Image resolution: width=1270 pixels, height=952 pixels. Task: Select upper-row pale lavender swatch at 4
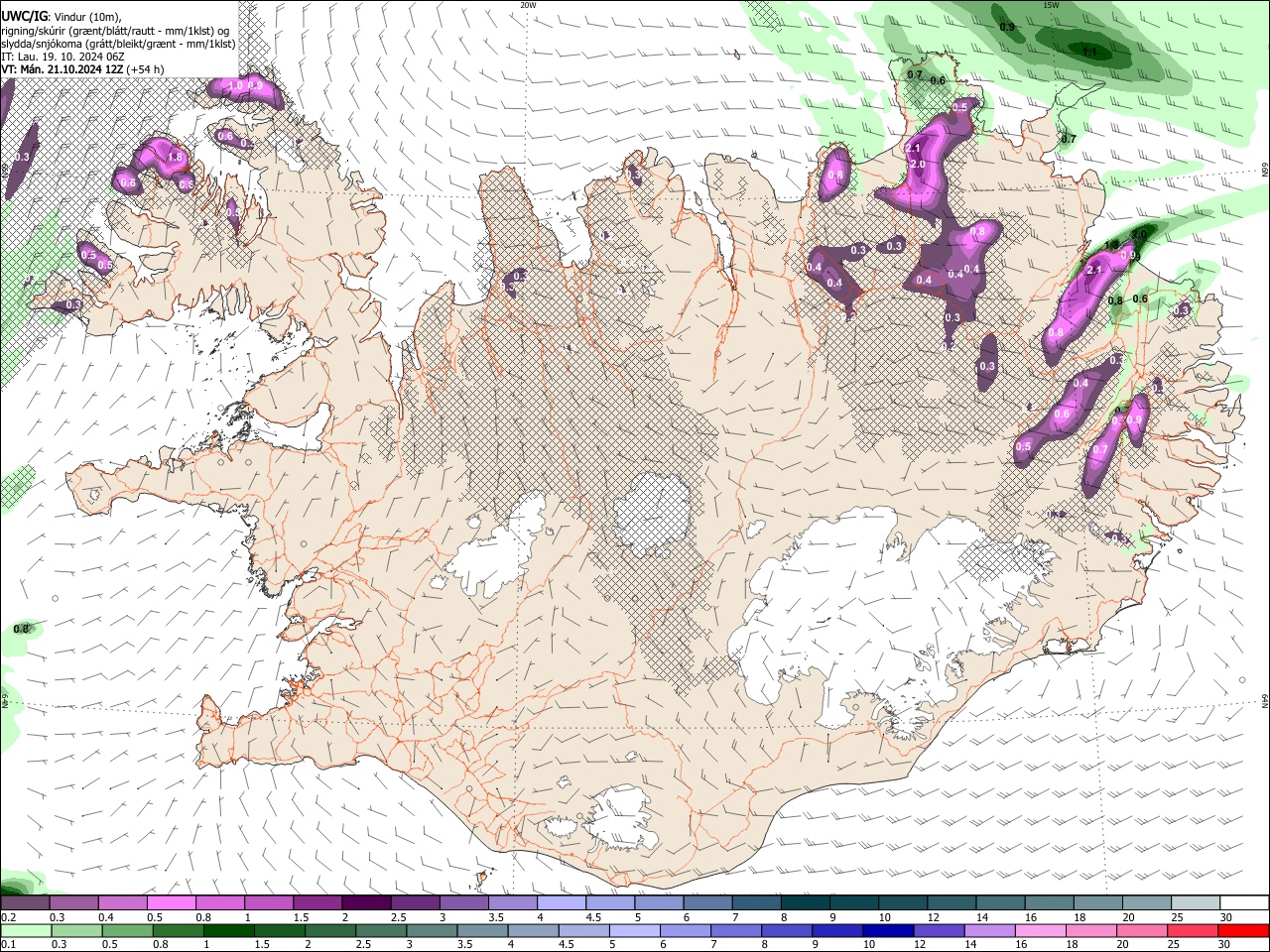click(x=560, y=903)
